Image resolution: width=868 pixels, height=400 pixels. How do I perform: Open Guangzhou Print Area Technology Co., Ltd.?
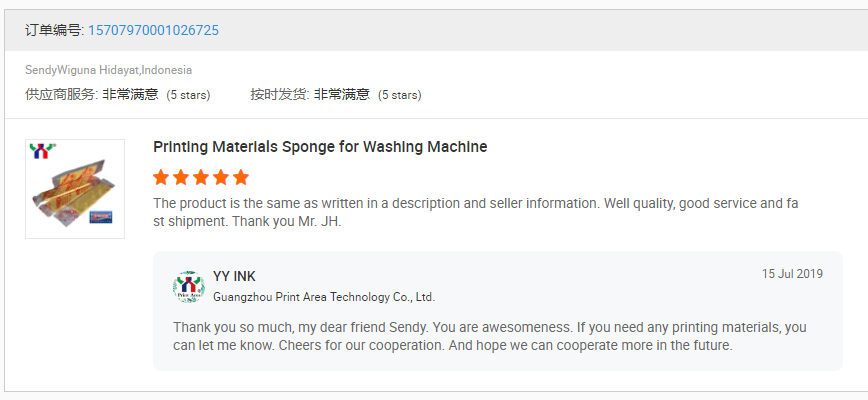pos(324,297)
